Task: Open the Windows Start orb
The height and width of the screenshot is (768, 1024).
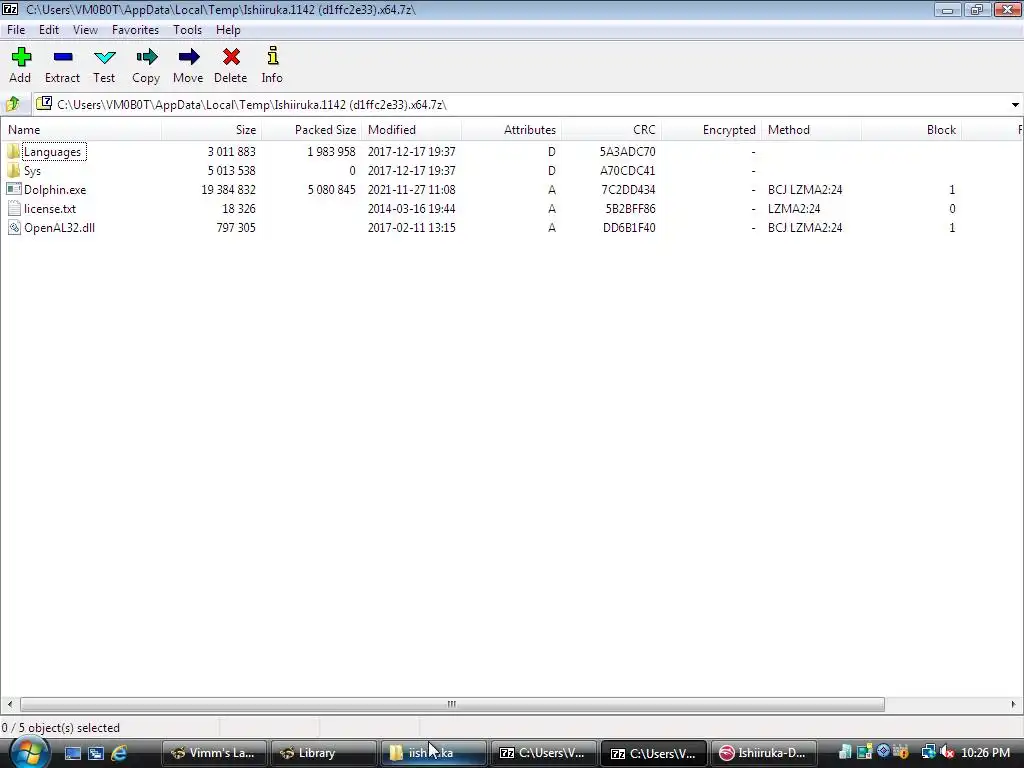Action: pos(29,752)
